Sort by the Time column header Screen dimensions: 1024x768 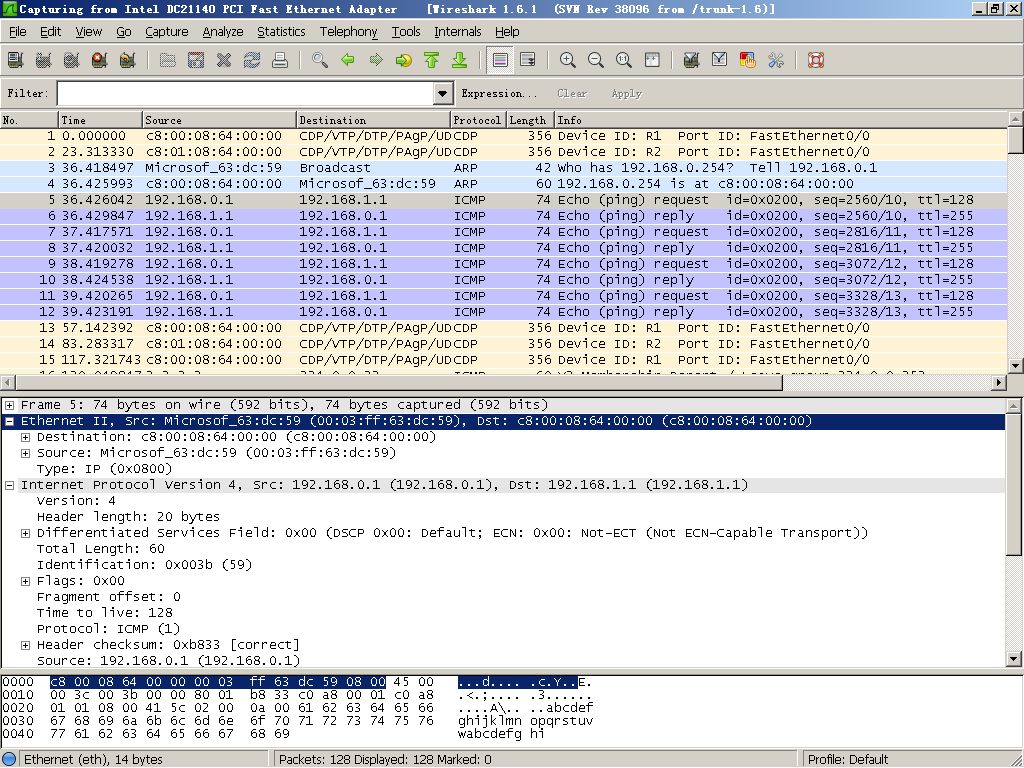coord(100,120)
